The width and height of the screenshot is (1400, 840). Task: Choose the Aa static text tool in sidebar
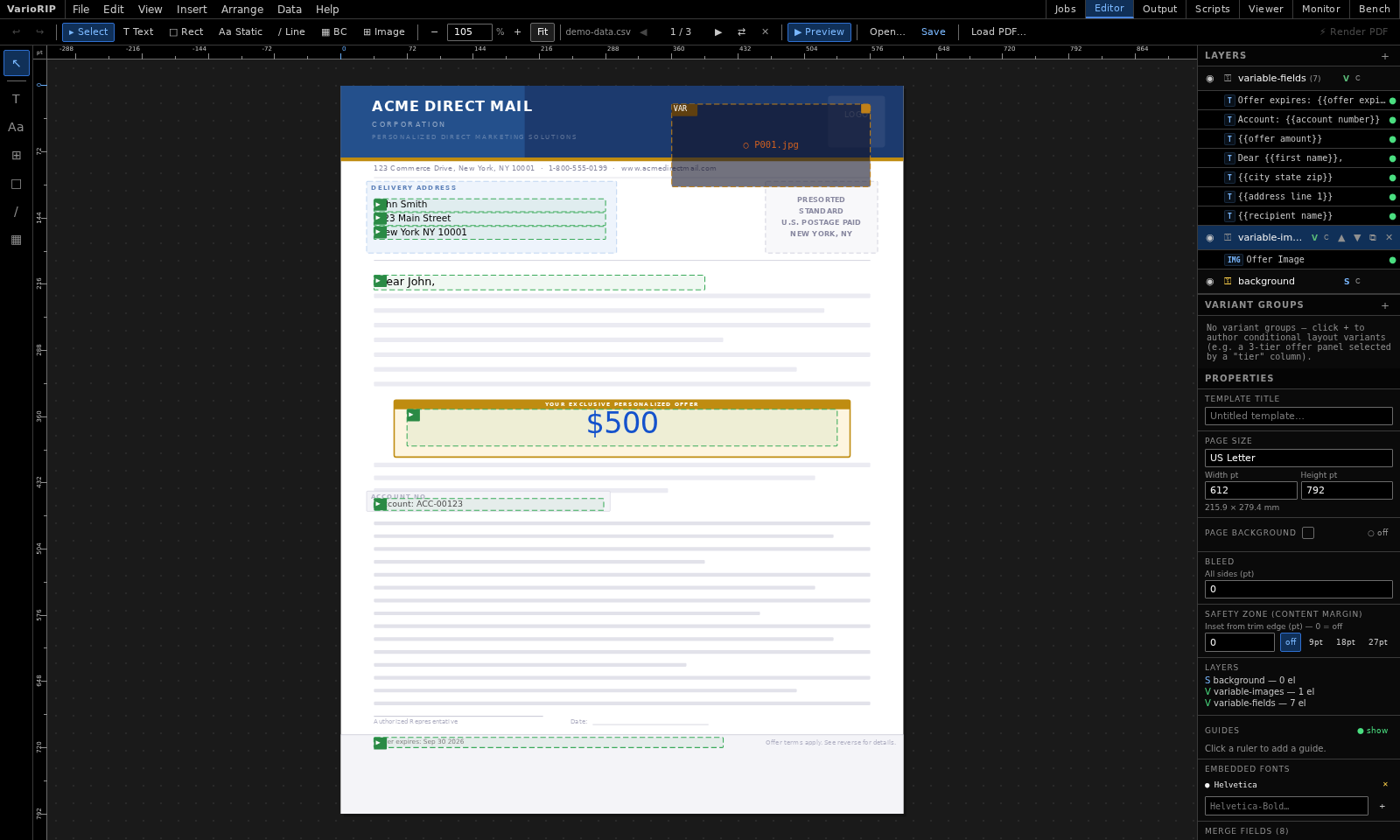point(16,127)
